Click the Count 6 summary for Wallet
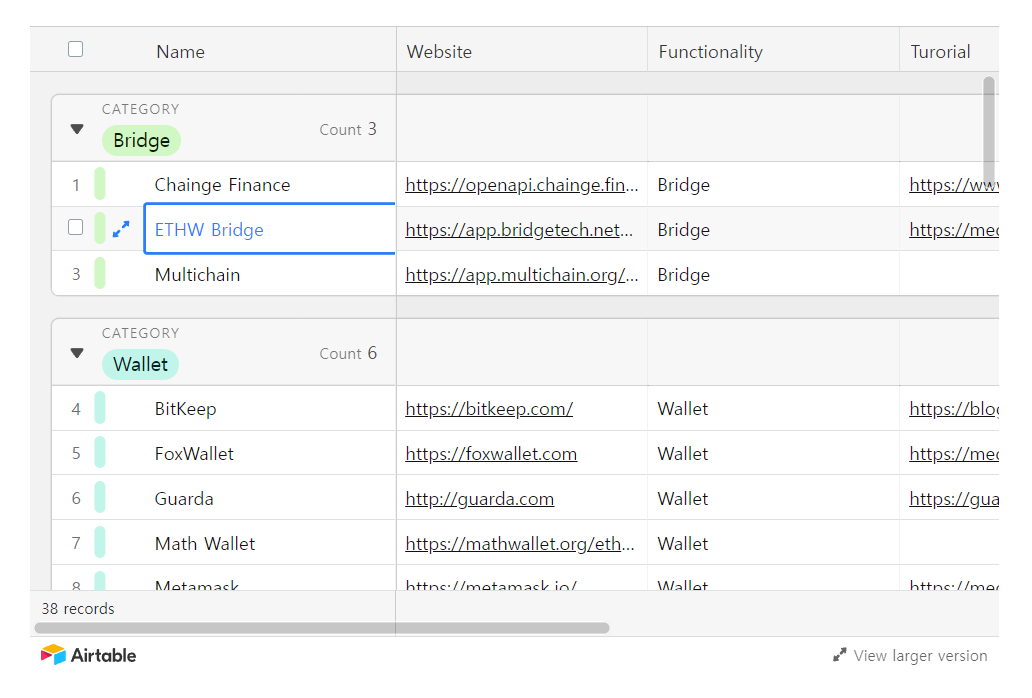Screen dimensions: 1032x698 [x=348, y=354]
